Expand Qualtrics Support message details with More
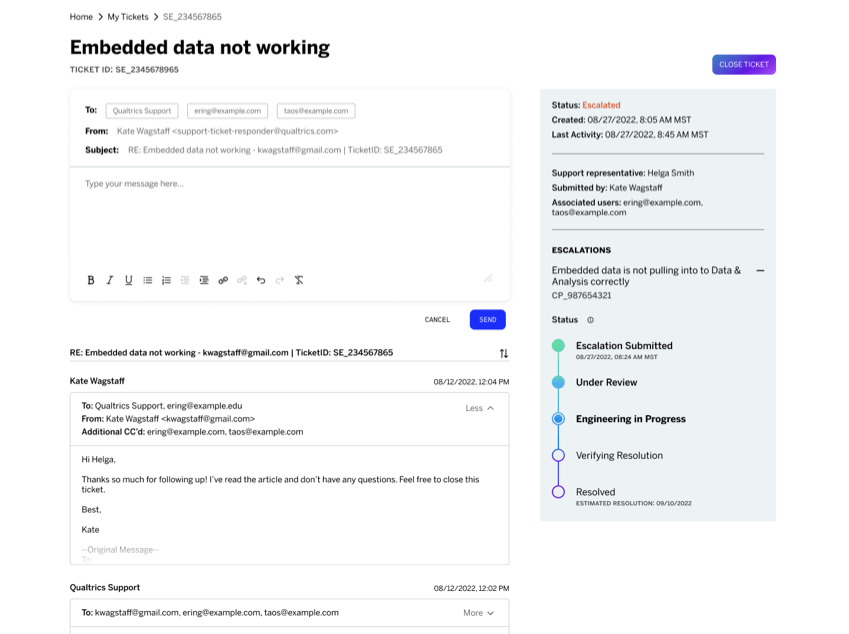 coord(479,613)
